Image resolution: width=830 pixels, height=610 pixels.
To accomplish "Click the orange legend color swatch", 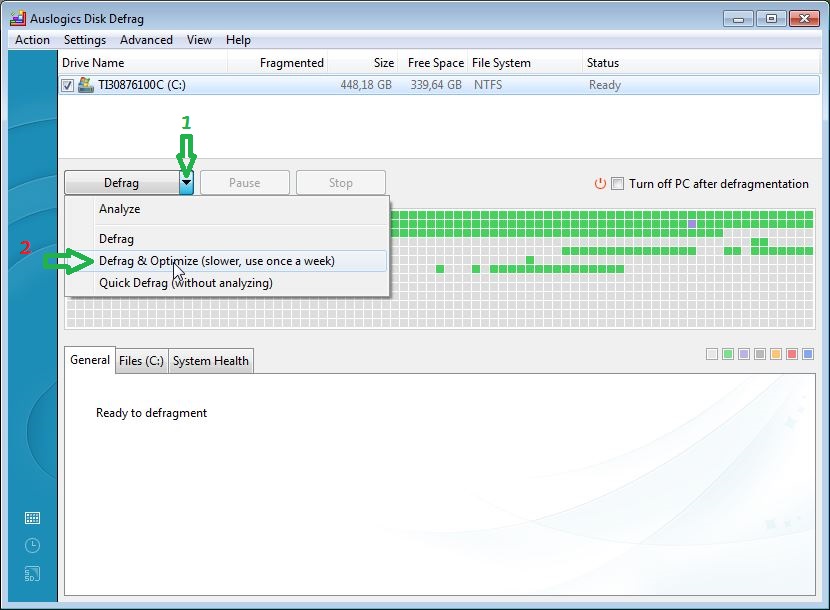I will pos(776,354).
